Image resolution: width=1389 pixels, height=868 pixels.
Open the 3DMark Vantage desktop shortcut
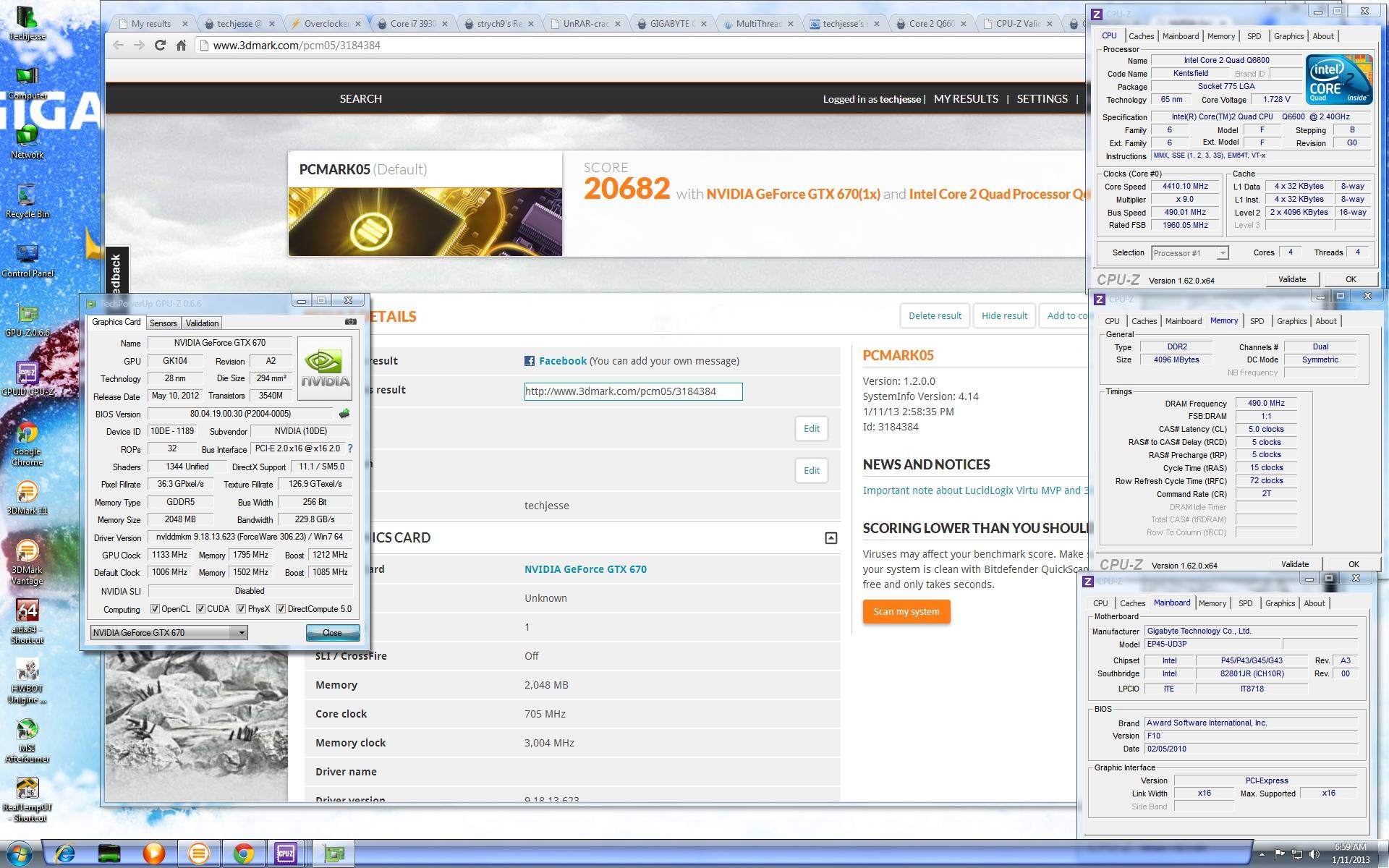27,562
